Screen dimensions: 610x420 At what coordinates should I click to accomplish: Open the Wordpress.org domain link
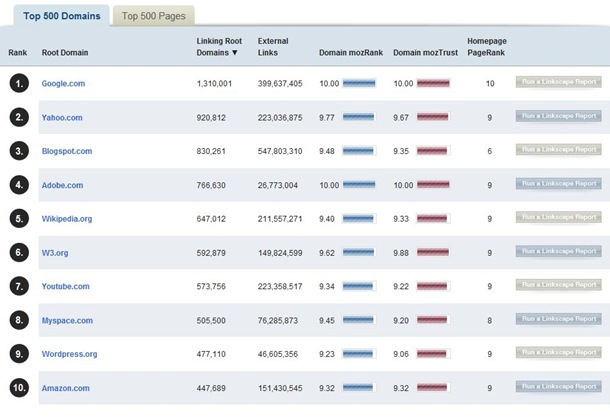[69, 354]
